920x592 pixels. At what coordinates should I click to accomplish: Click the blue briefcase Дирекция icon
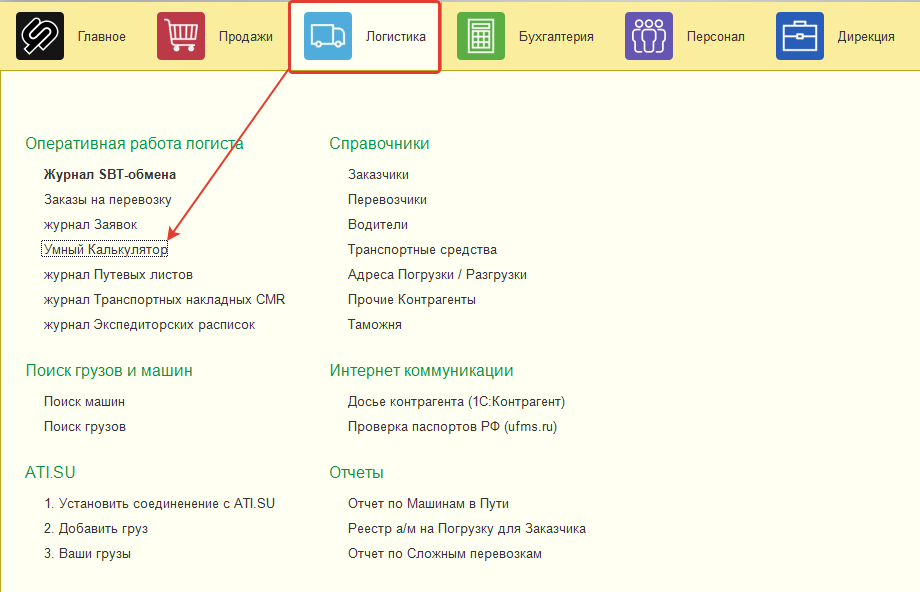point(800,36)
